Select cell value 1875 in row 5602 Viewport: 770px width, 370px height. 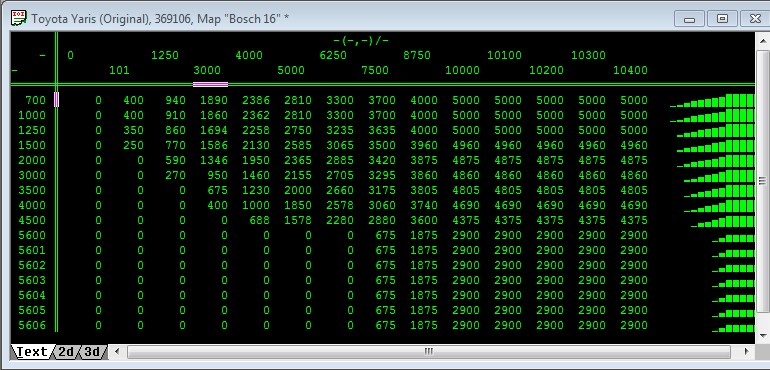click(424, 265)
